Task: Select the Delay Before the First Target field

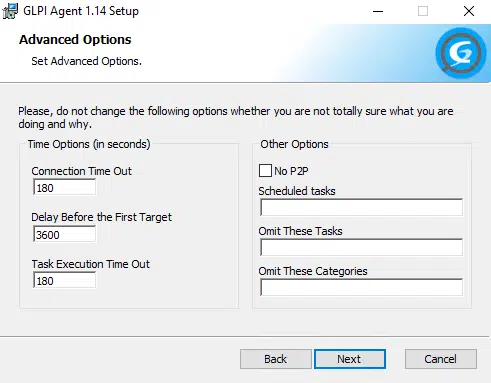Action: click(64, 234)
